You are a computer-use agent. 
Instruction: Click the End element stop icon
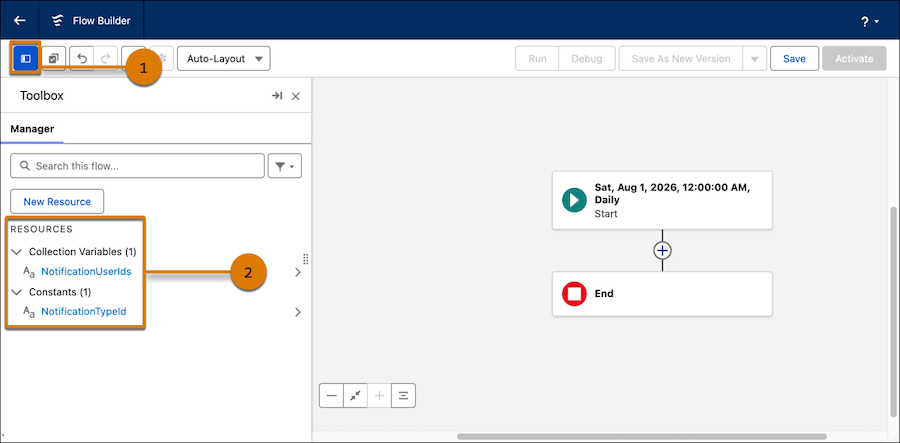click(x=574, y=294)
